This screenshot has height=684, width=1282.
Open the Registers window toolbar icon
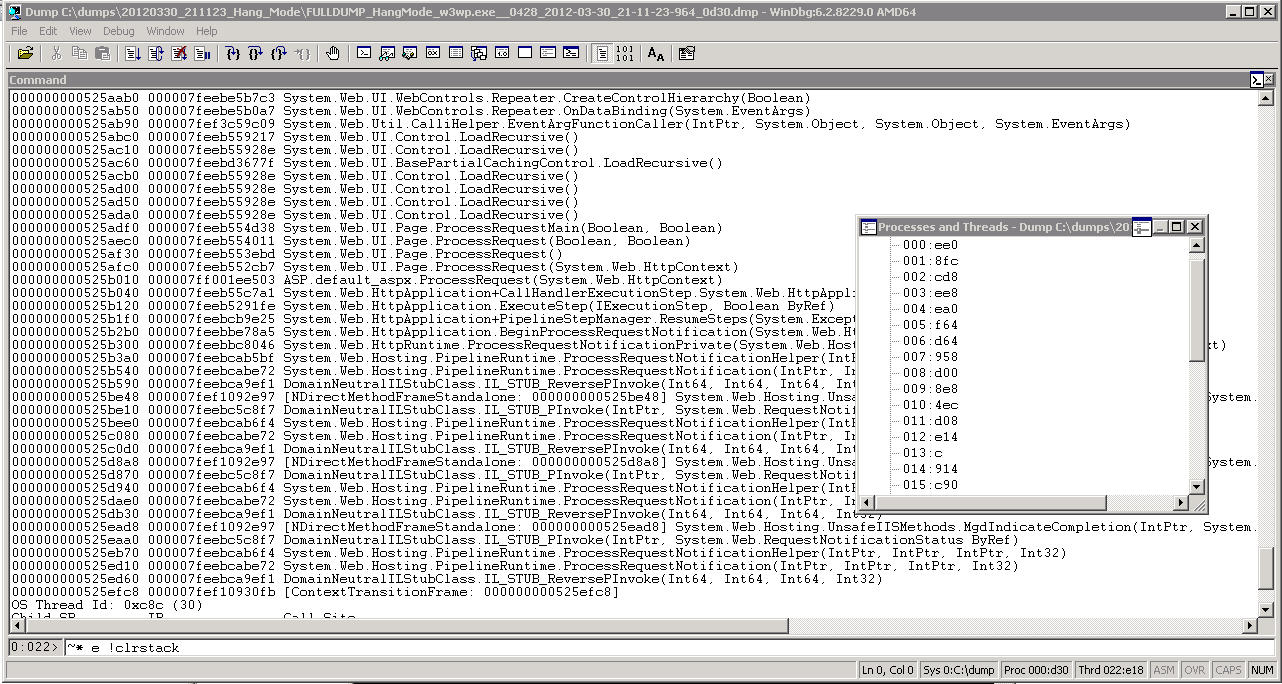click(433, 53)
